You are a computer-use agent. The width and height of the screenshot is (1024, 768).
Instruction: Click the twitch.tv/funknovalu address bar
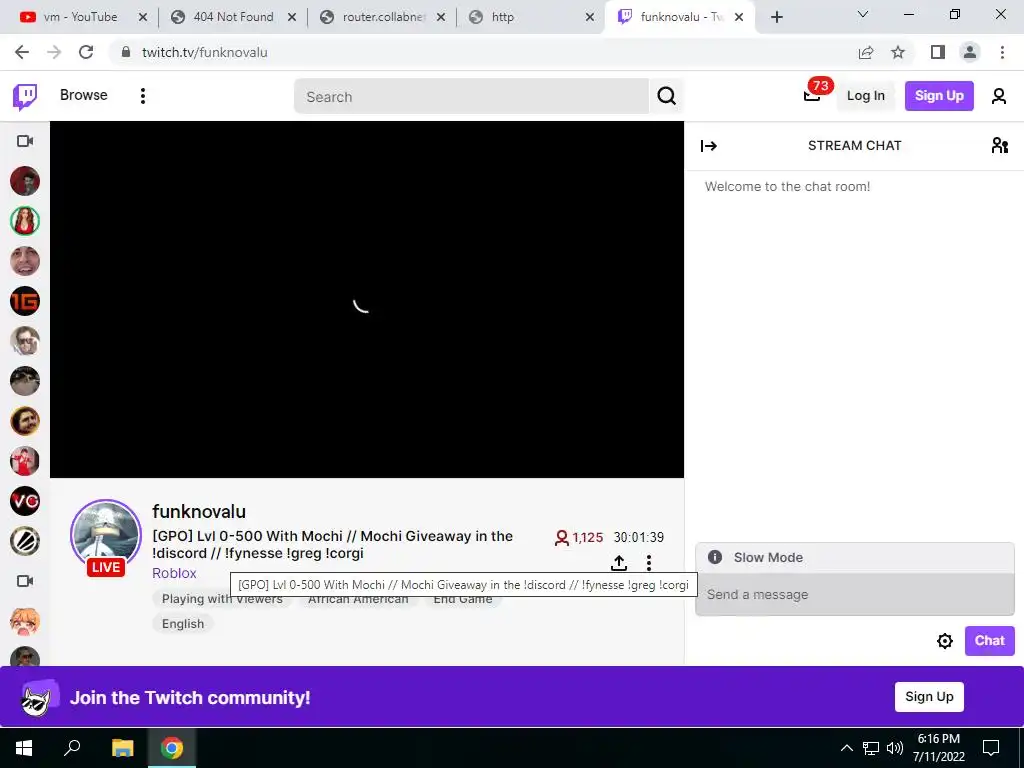click(x=204, y=52)
